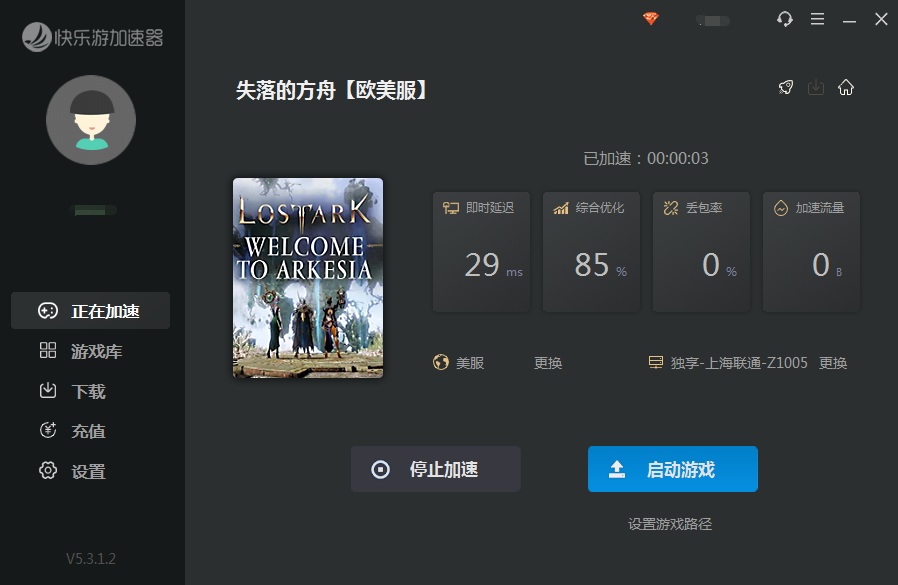Click 更换 next to 美服 region

coord(548,363)
